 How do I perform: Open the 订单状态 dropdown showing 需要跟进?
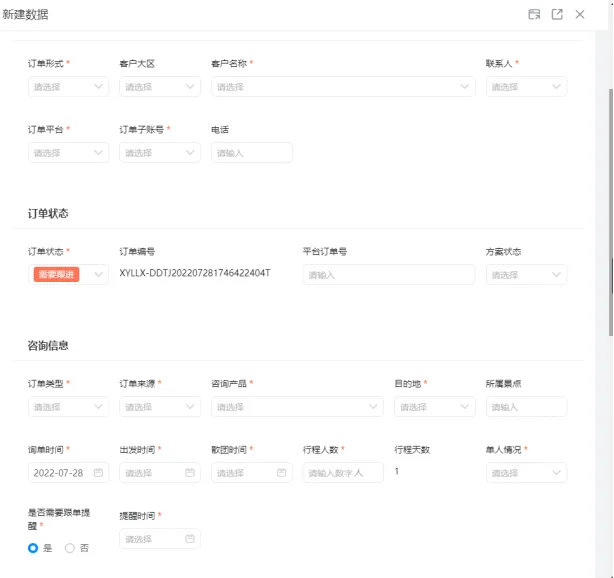tap(68, 275)
